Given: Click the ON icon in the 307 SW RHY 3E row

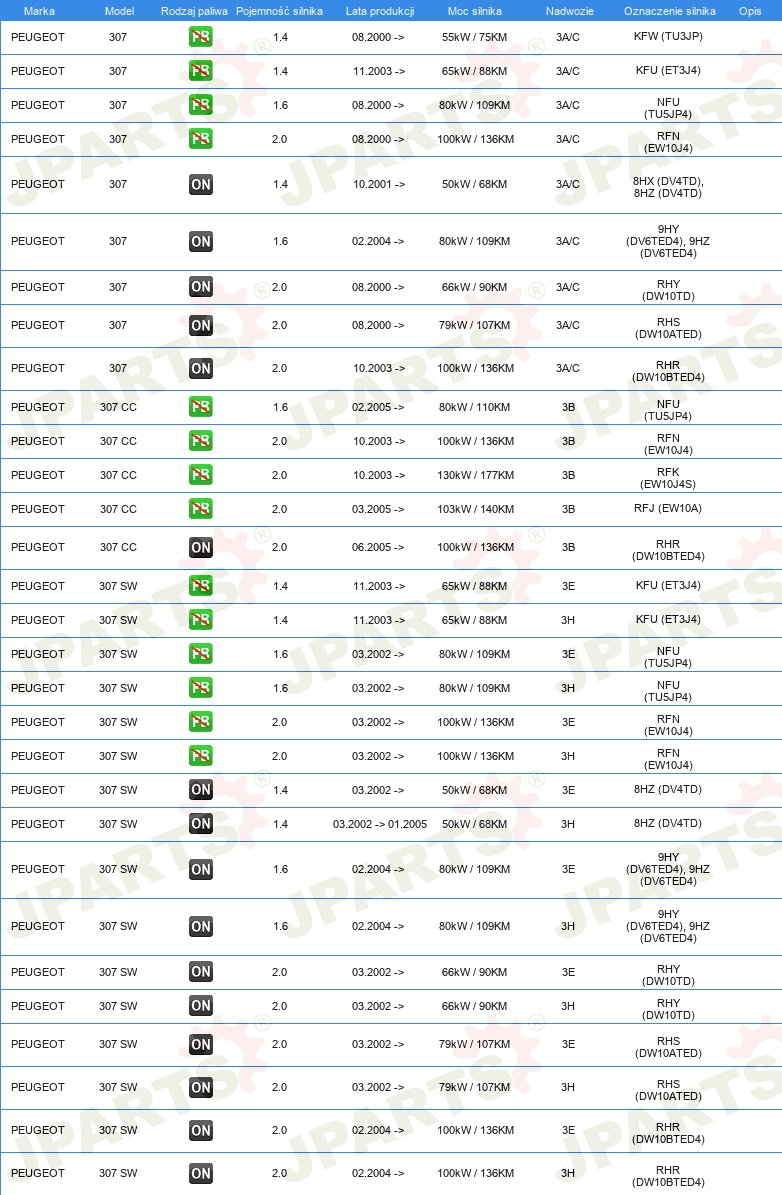Looking at the screenshot, I should point(200,972).
